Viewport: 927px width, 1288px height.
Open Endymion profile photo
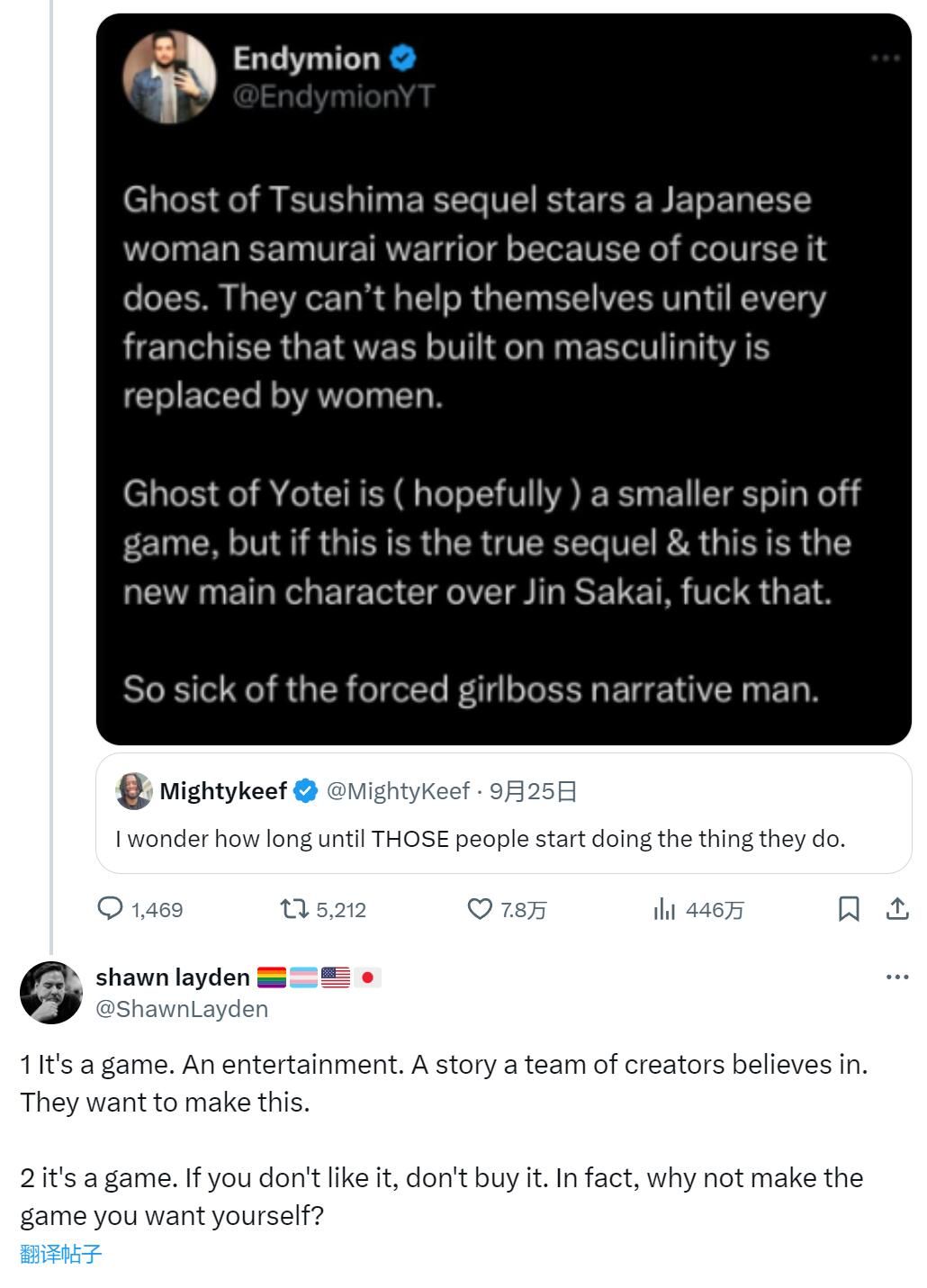169,77
